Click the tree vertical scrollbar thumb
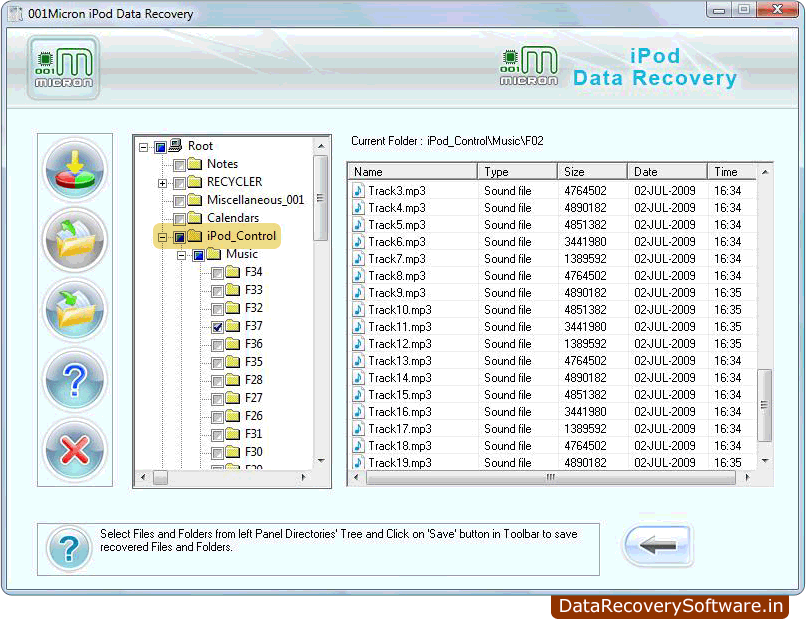 [320, 198]
